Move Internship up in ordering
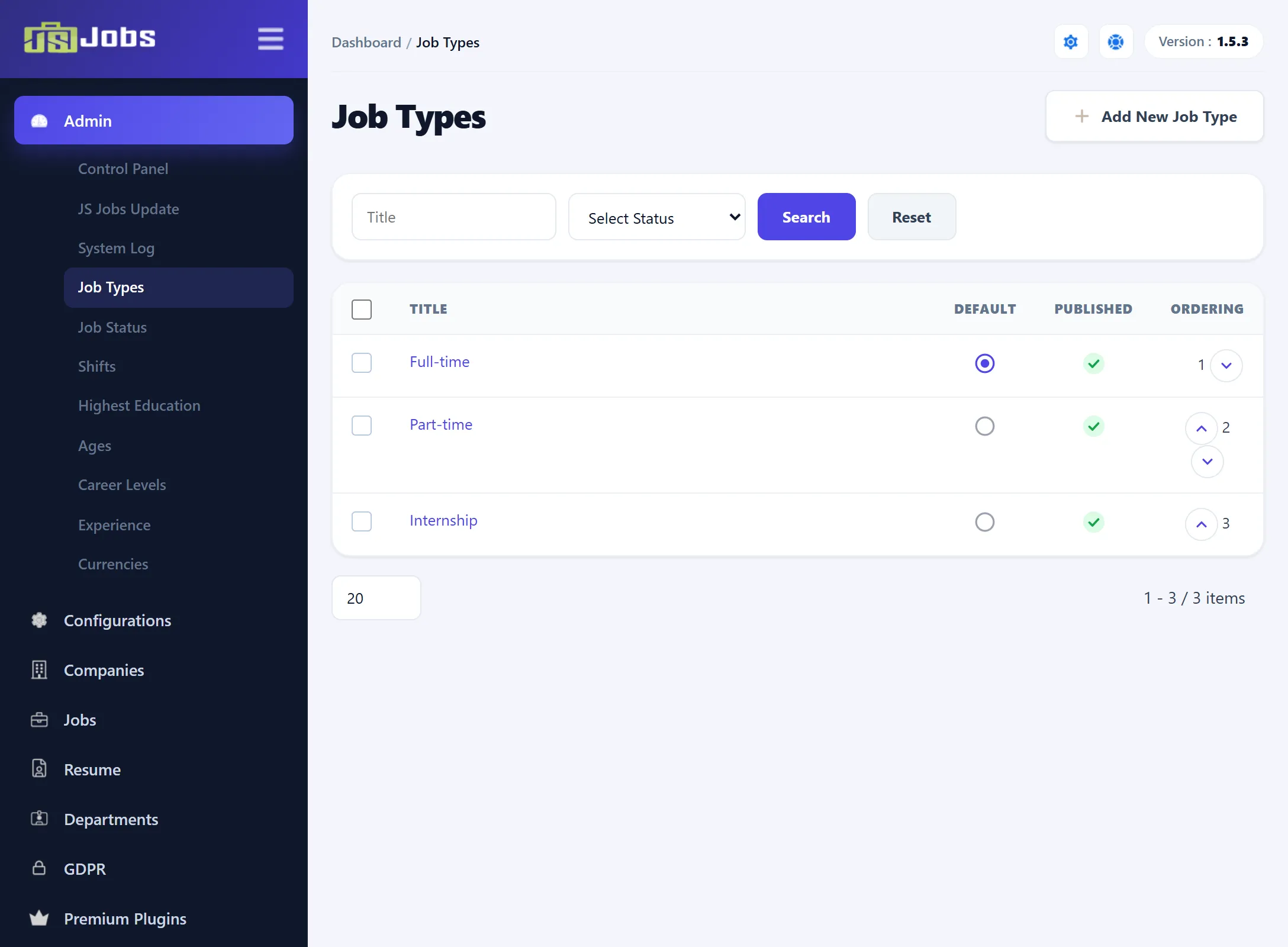Screen dimensions: 1288x947 tap(1202, 524)
